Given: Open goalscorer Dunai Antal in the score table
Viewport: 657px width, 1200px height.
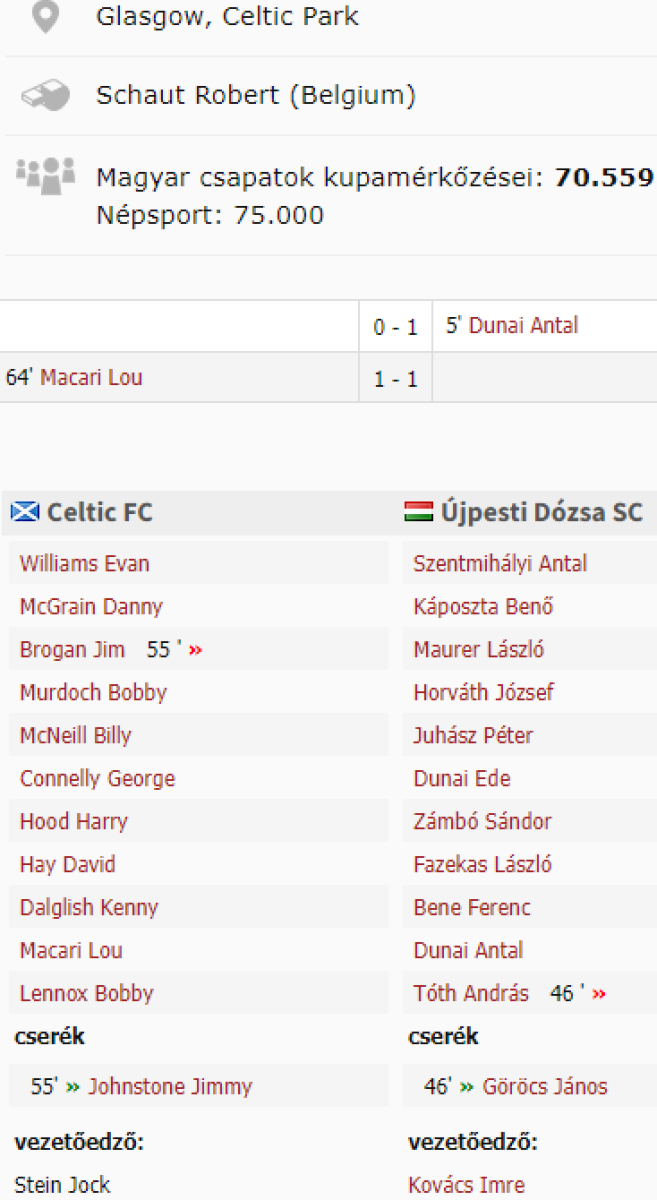Looking at the screenshot, I should pyautogui.click(x=524, y=325).
